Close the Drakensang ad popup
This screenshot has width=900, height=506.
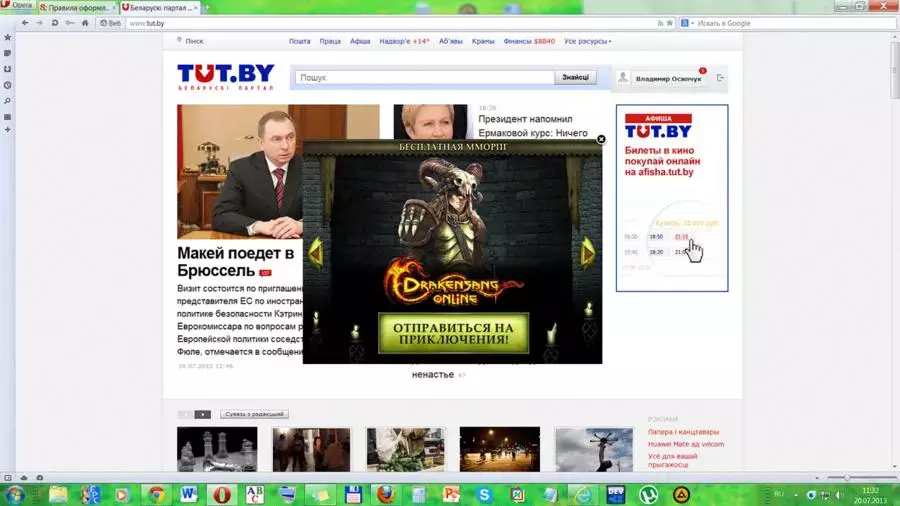(601, 139)
